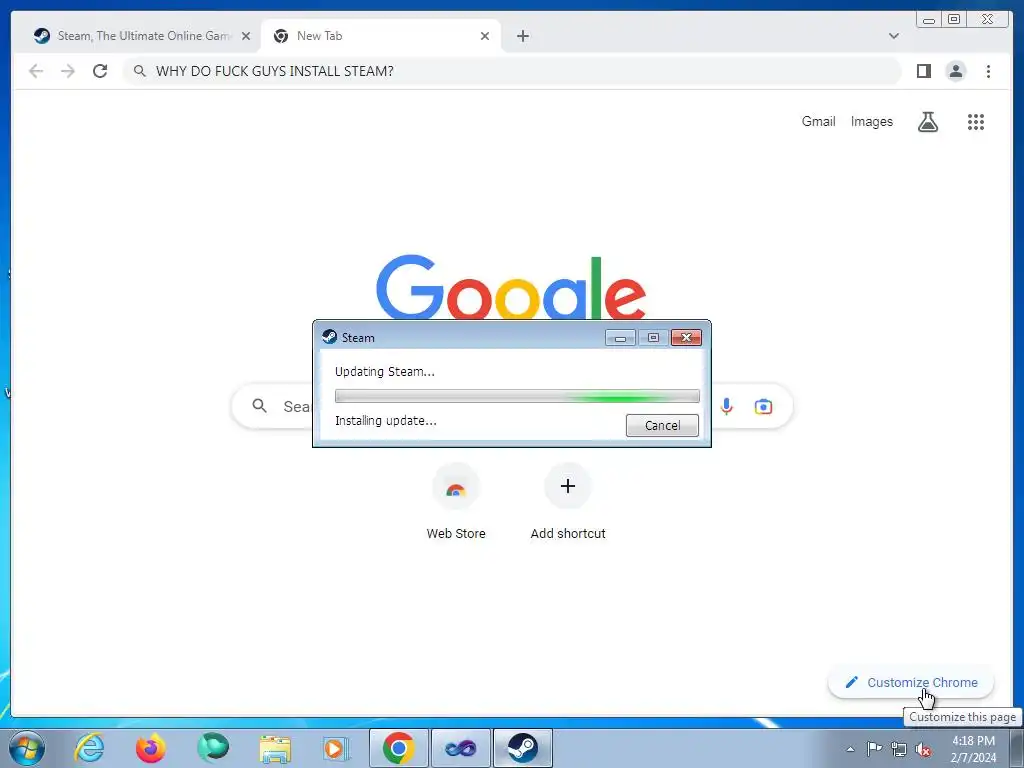Open a new tab with plus button
Screen dimensions: 1024x768
522,36
